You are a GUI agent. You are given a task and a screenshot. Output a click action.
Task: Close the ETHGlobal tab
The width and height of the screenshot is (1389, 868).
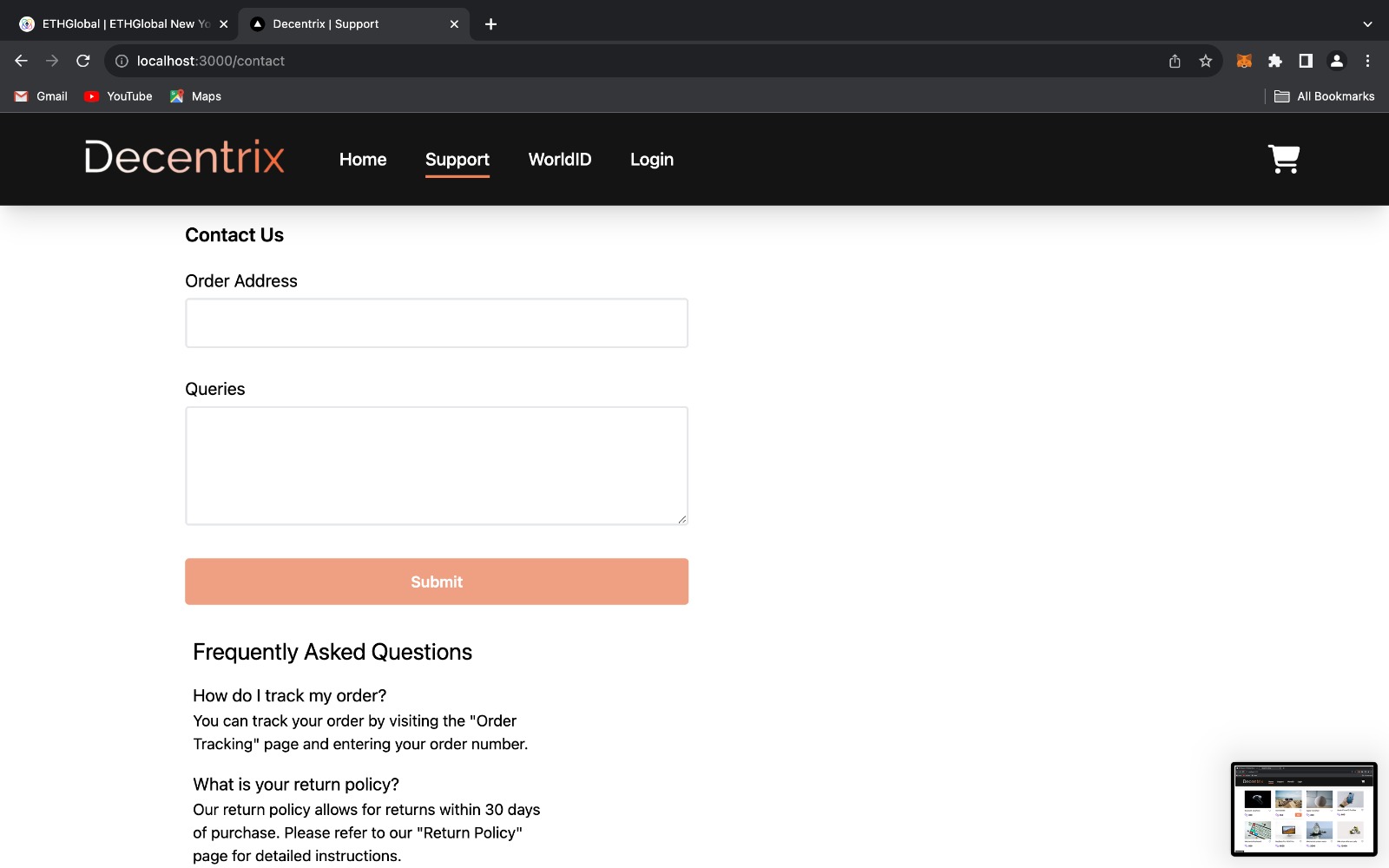(223, 24)
